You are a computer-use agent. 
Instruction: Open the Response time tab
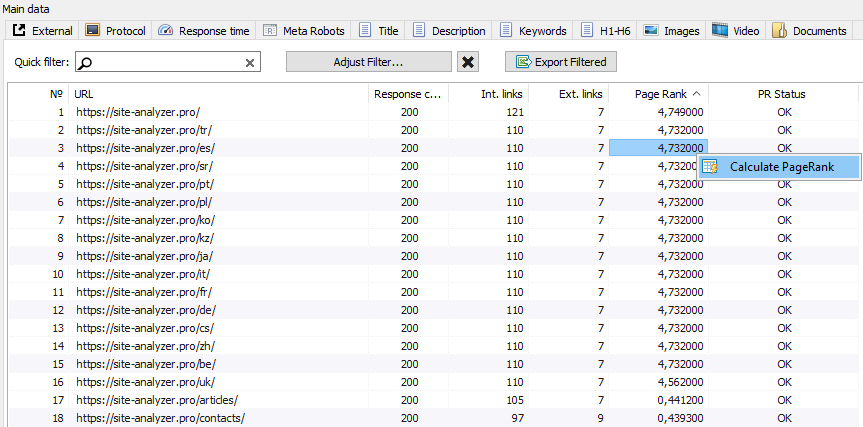(204, 31)
